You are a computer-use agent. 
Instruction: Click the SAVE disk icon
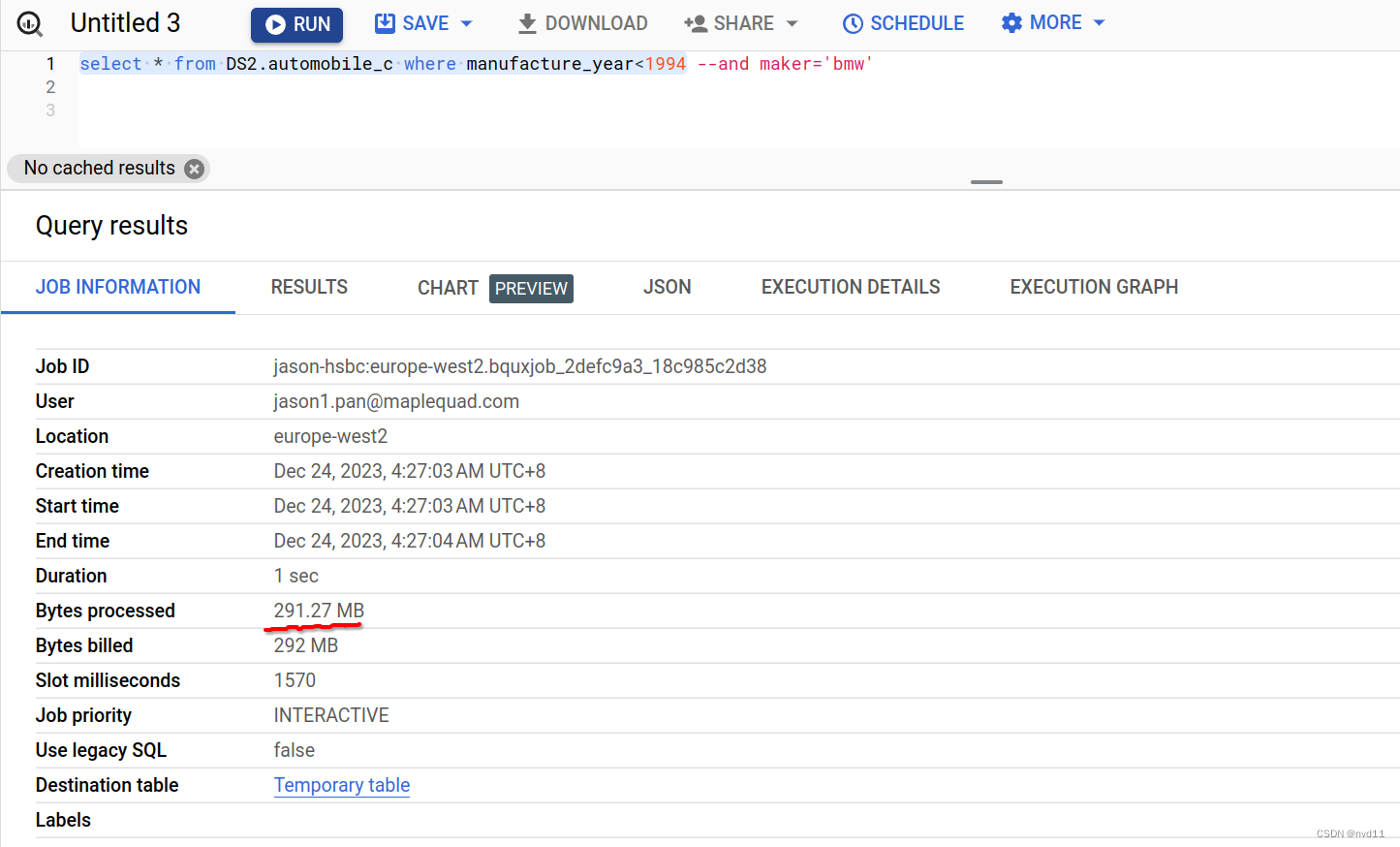click(x=385, y=23)
